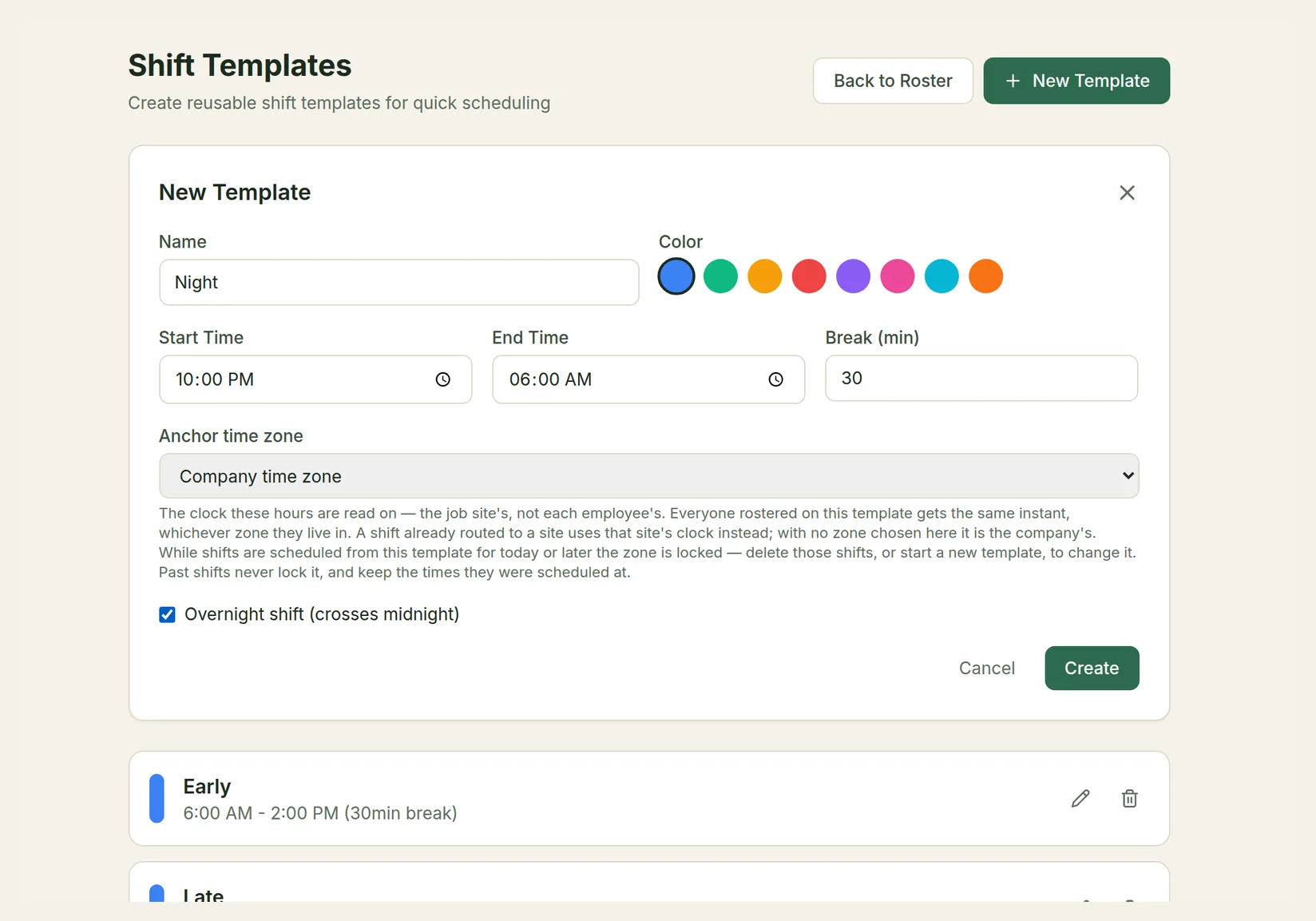The height and width of the screenshot is (921, 1316).
Task: Click the New Template button
Action: click(x=1076, y=81)
